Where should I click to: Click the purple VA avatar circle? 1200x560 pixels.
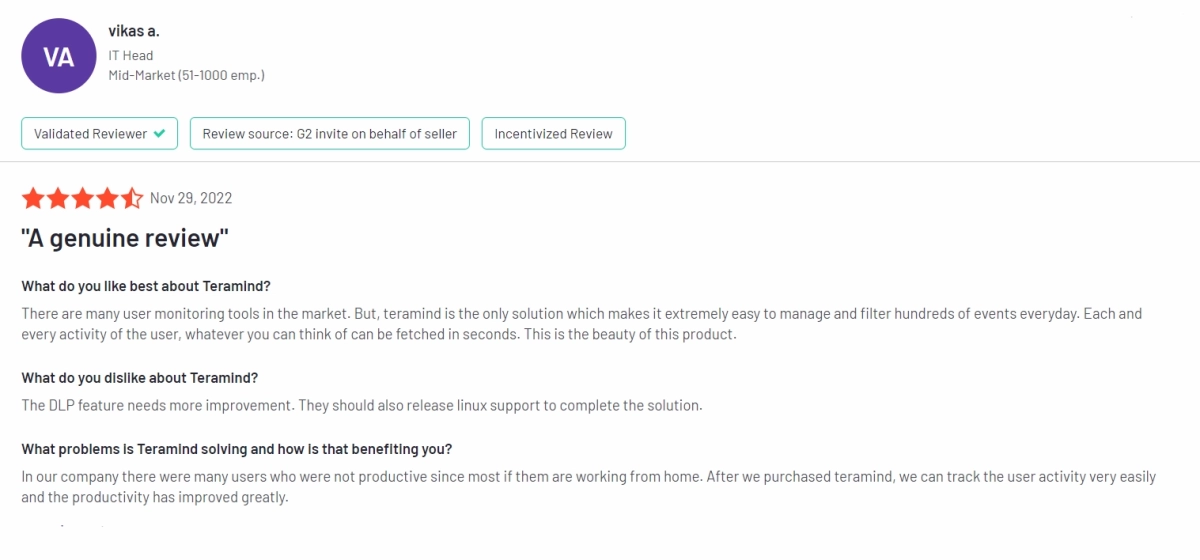coord(59,57)
